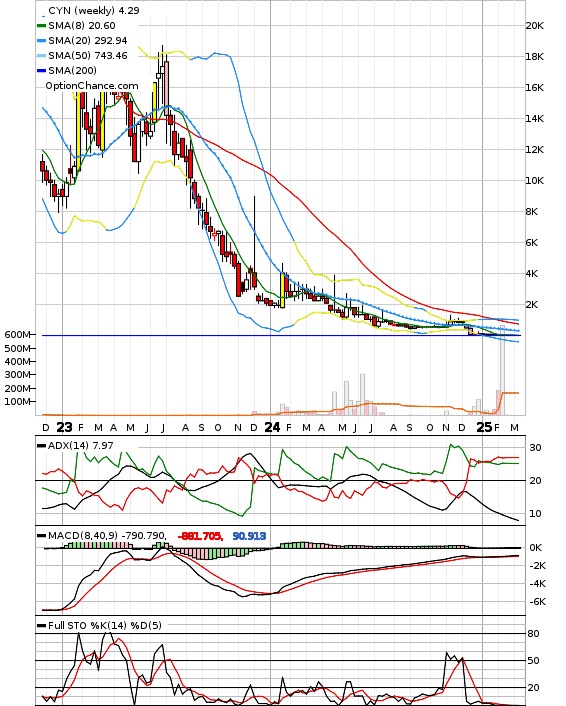Open the OptionChance.com watermark link
The height and width of the screenshot is (706, 566).
92,86
